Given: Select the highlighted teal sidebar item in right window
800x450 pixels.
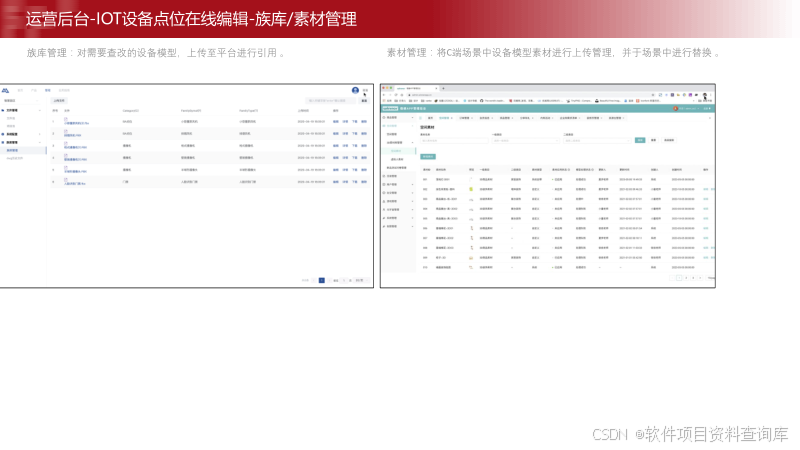Looking at the screenshot, I should (399, 151).
